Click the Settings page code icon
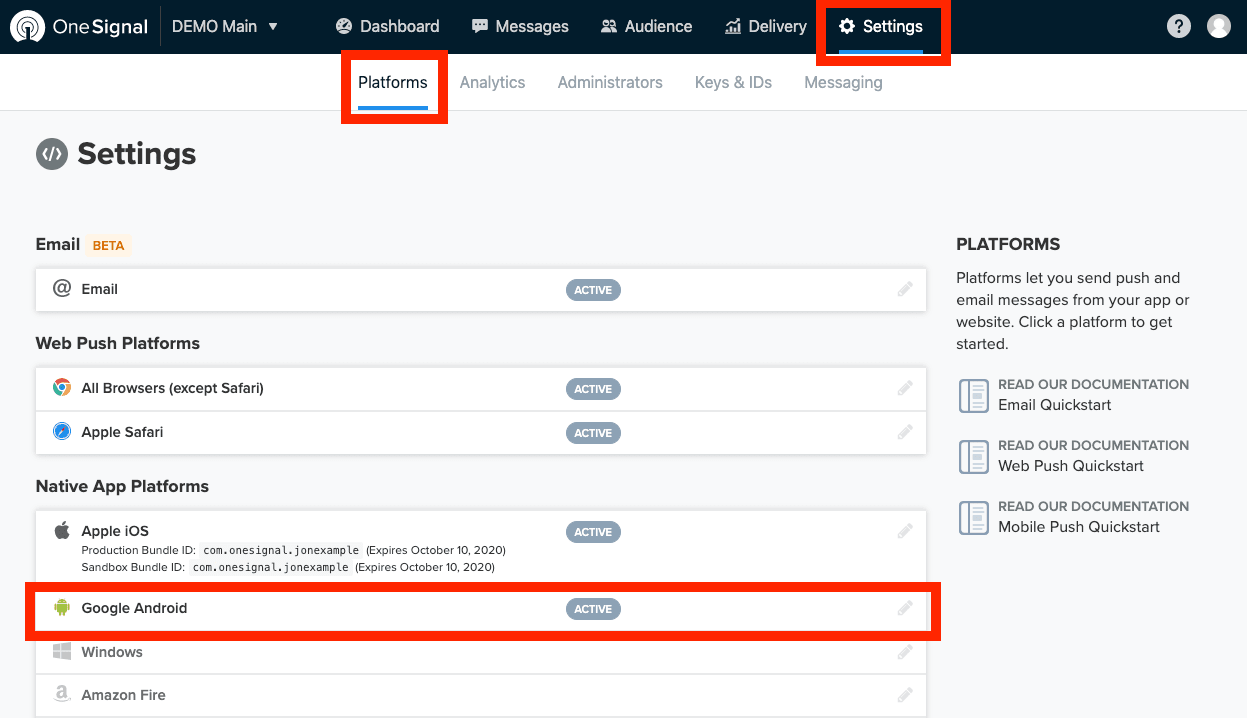This screenshot has width=1247, height=718. (51, 154)
